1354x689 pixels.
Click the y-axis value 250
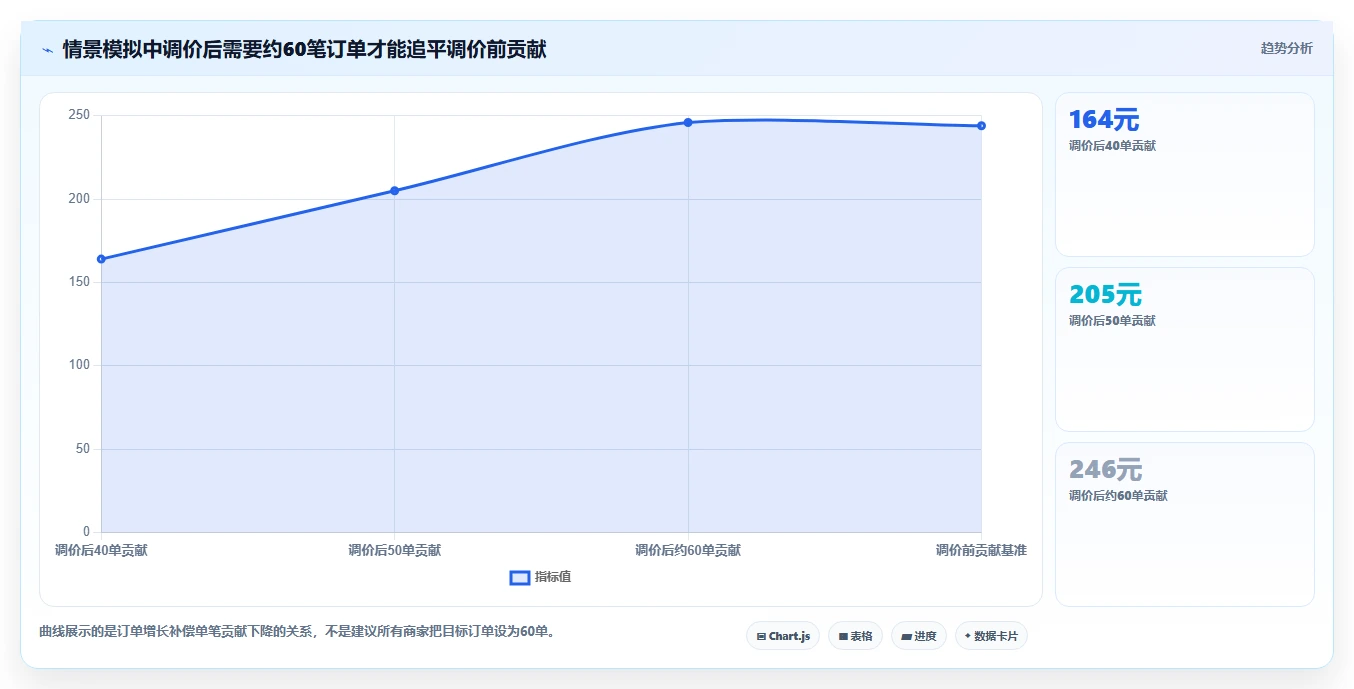point(80,115)
